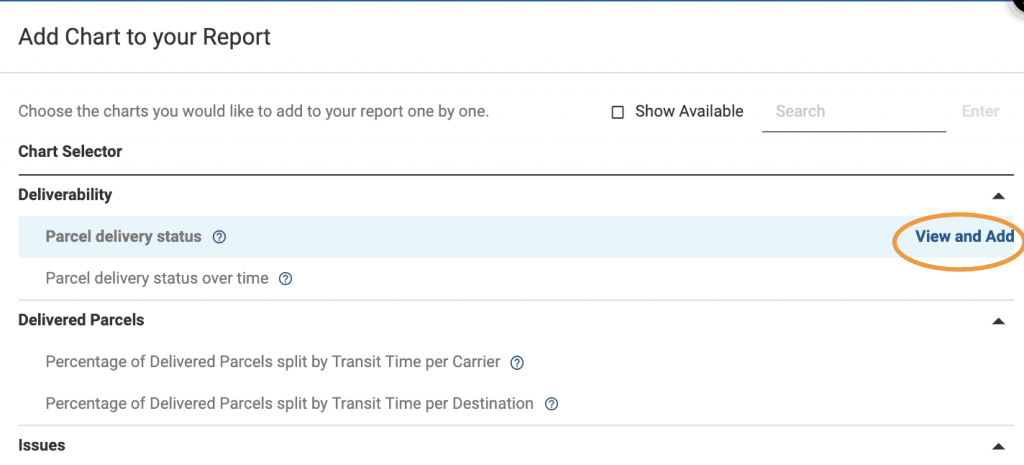1024x465 pixels.
Task: Tick the Show Available checkbox
Action: pyautogui.click(x=618, y=112)
